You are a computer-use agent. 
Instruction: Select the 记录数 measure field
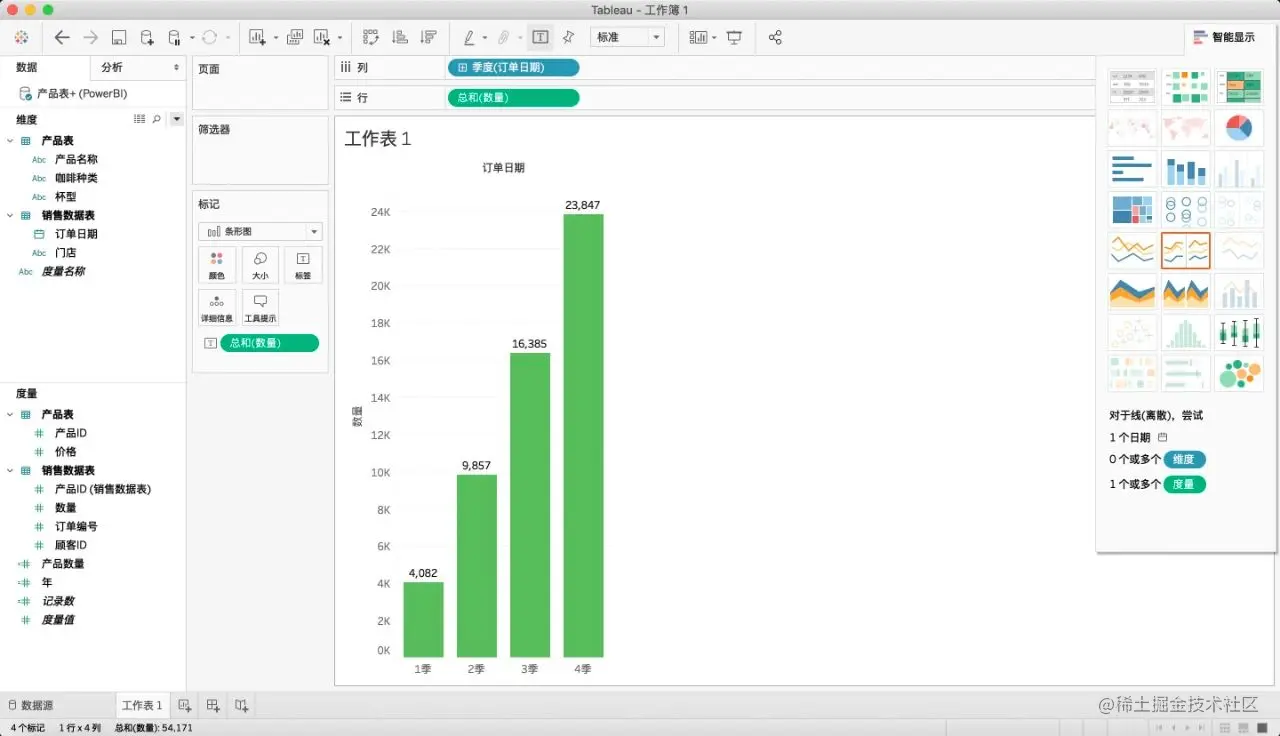click(x=57, y=601)
